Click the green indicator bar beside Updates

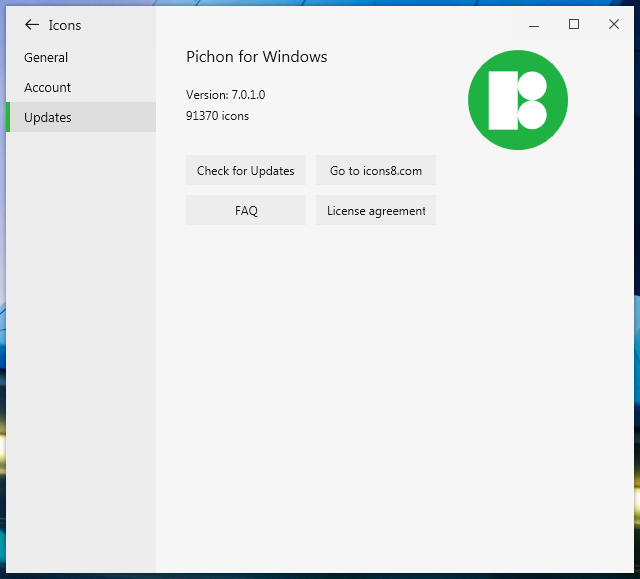pos(8,118)
